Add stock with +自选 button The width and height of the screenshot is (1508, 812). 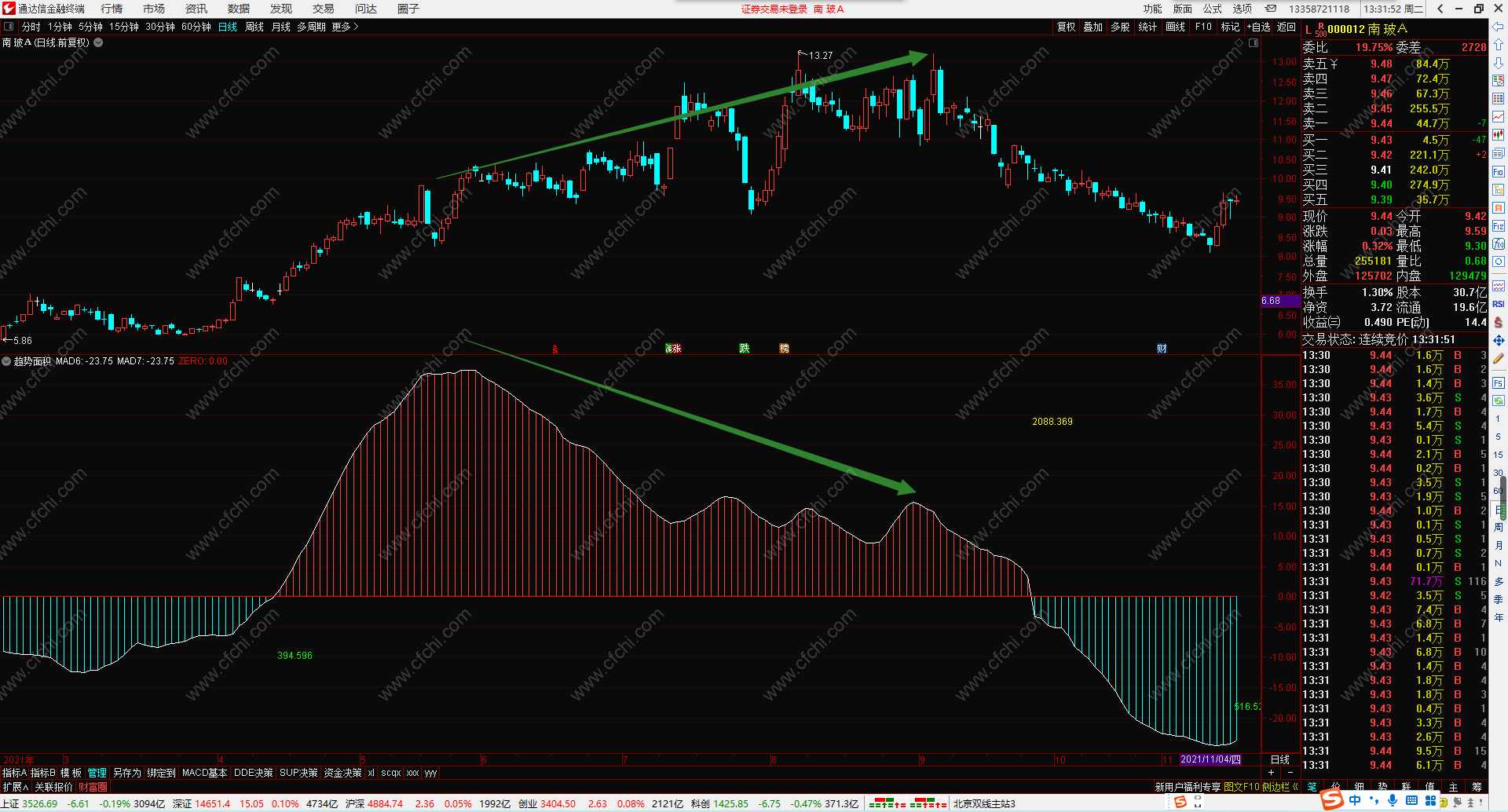coord(1259,27)
